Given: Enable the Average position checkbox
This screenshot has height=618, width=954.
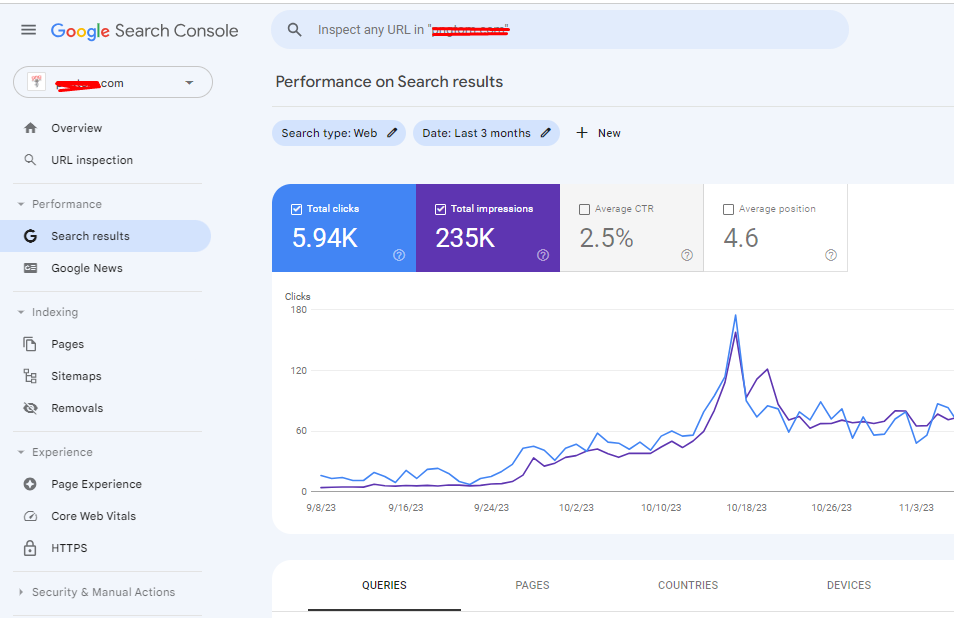Looking at the screenshot, I should click(x=728, y=209).
